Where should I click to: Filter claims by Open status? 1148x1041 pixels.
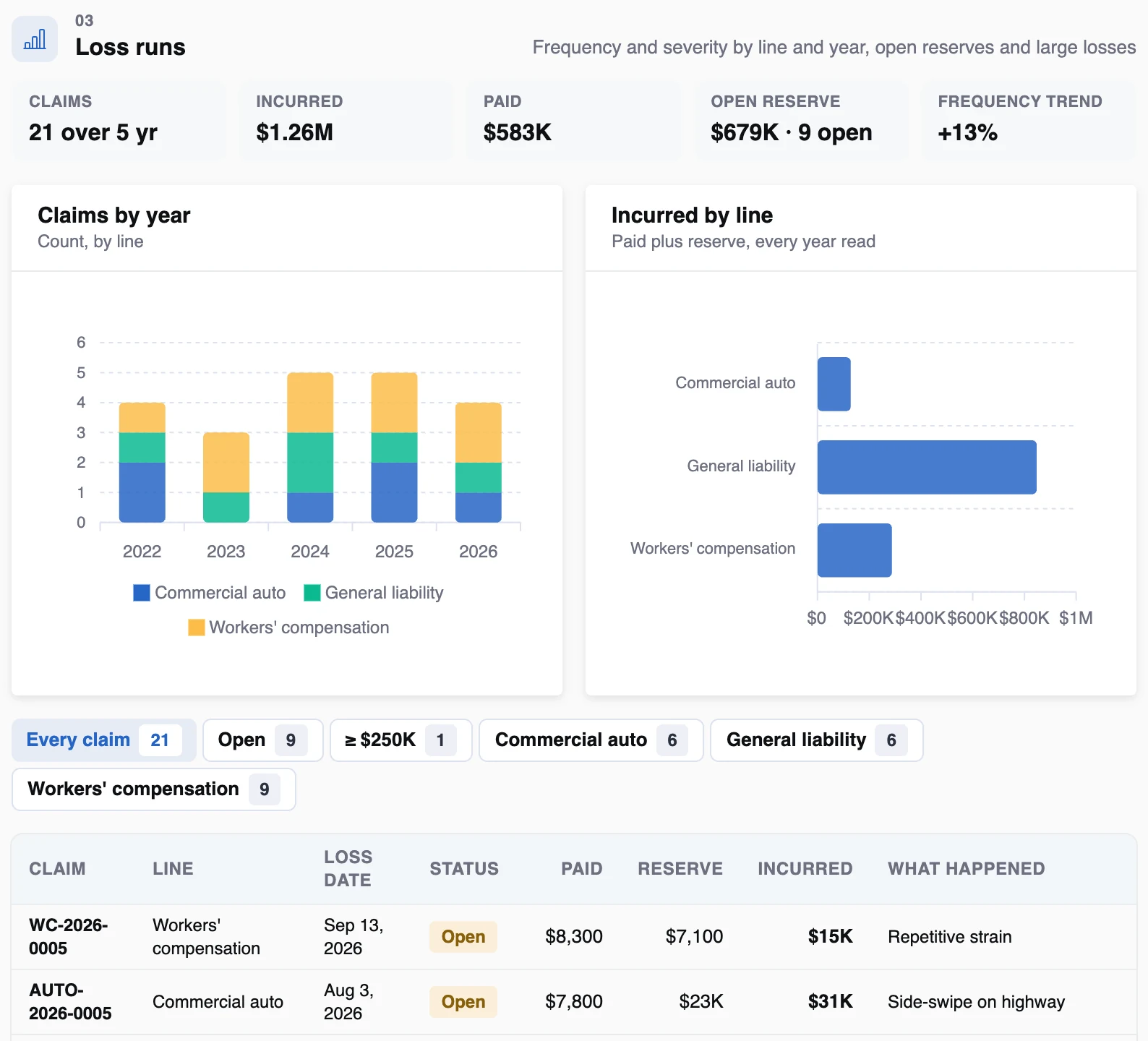[x=263, y=740]
